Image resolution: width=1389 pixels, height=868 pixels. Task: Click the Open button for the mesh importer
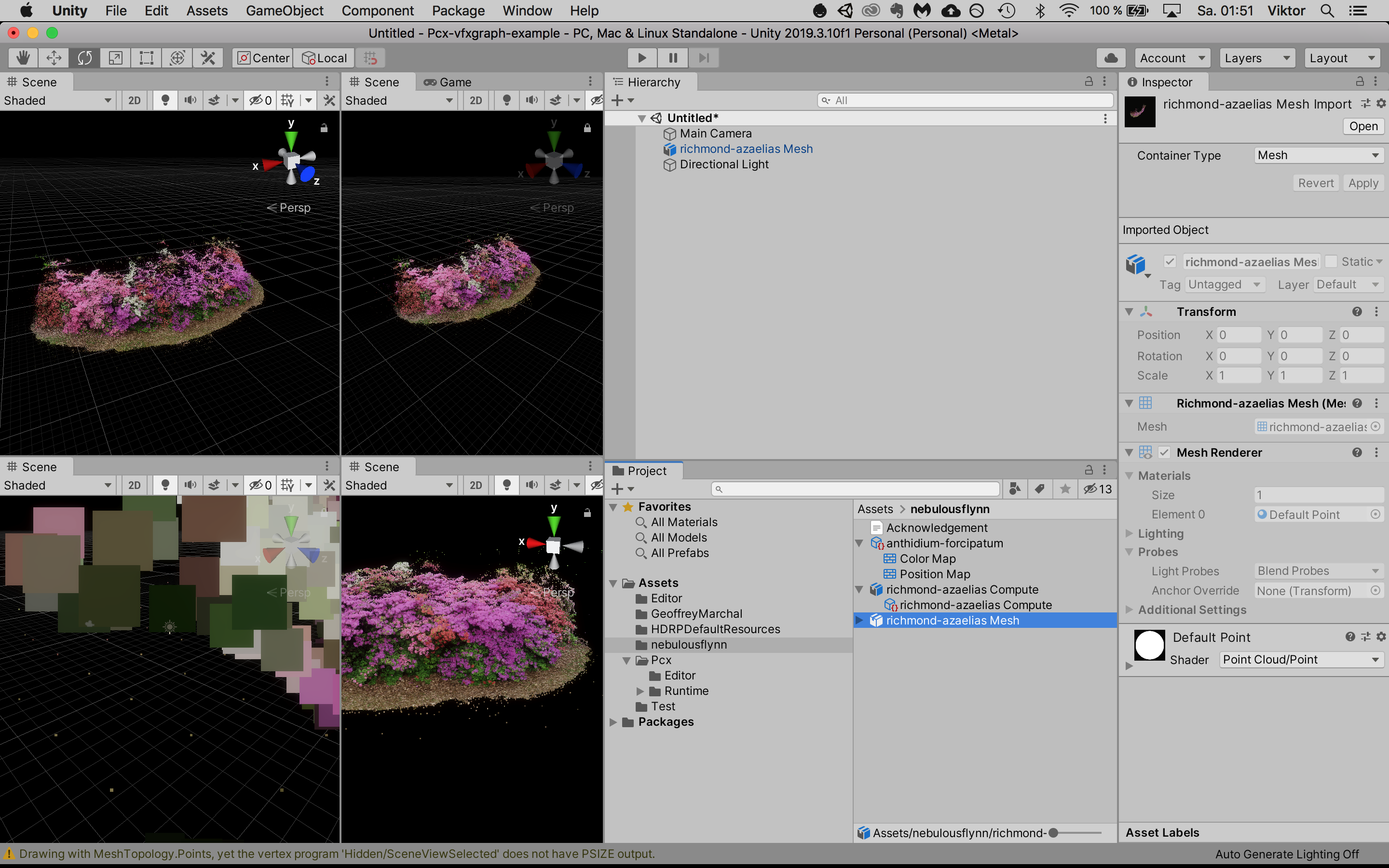coord(1363,126)
